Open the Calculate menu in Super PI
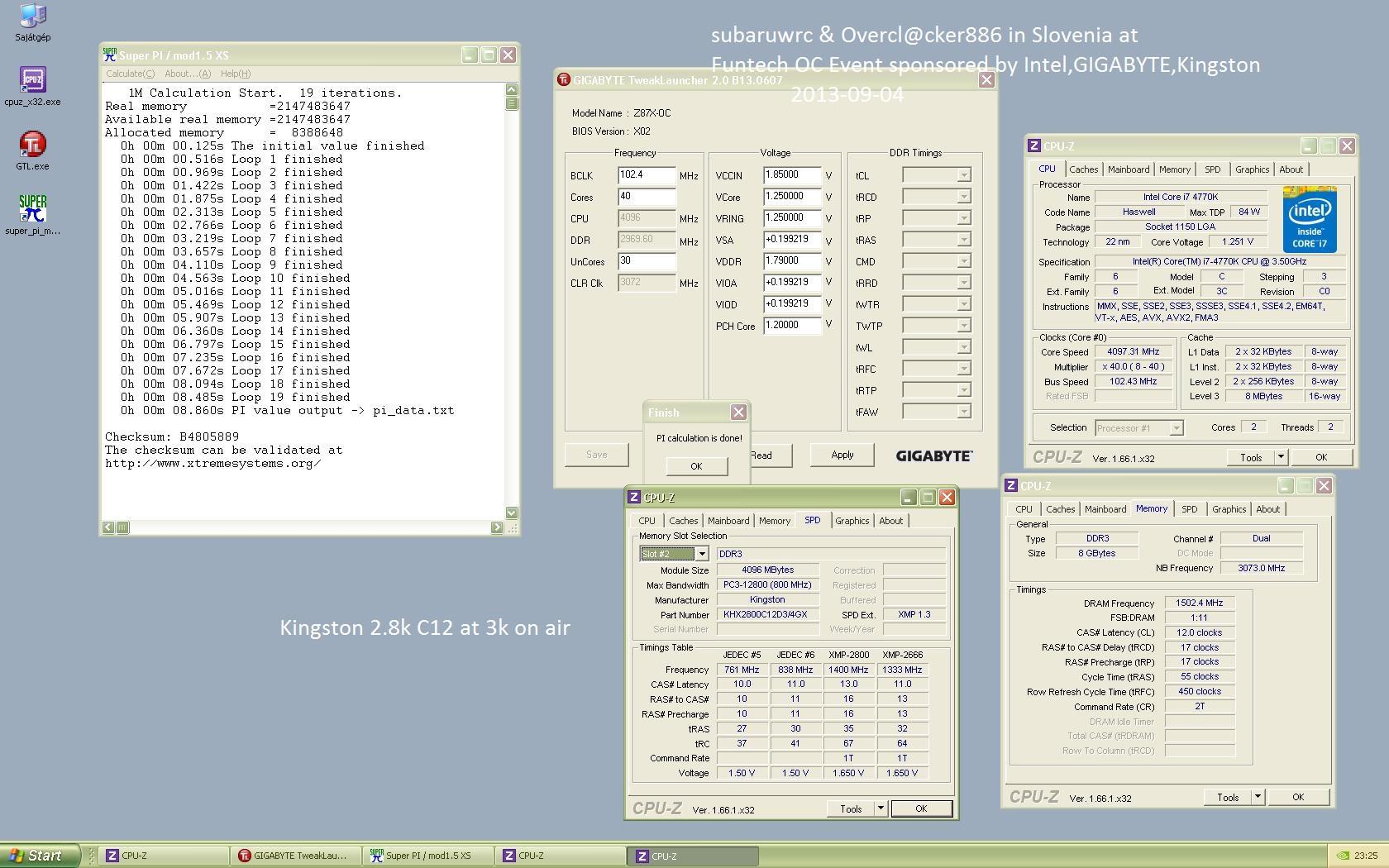The width and height of the screenshot is (1389, 868). pyautogui.click(x=130, y=74)
